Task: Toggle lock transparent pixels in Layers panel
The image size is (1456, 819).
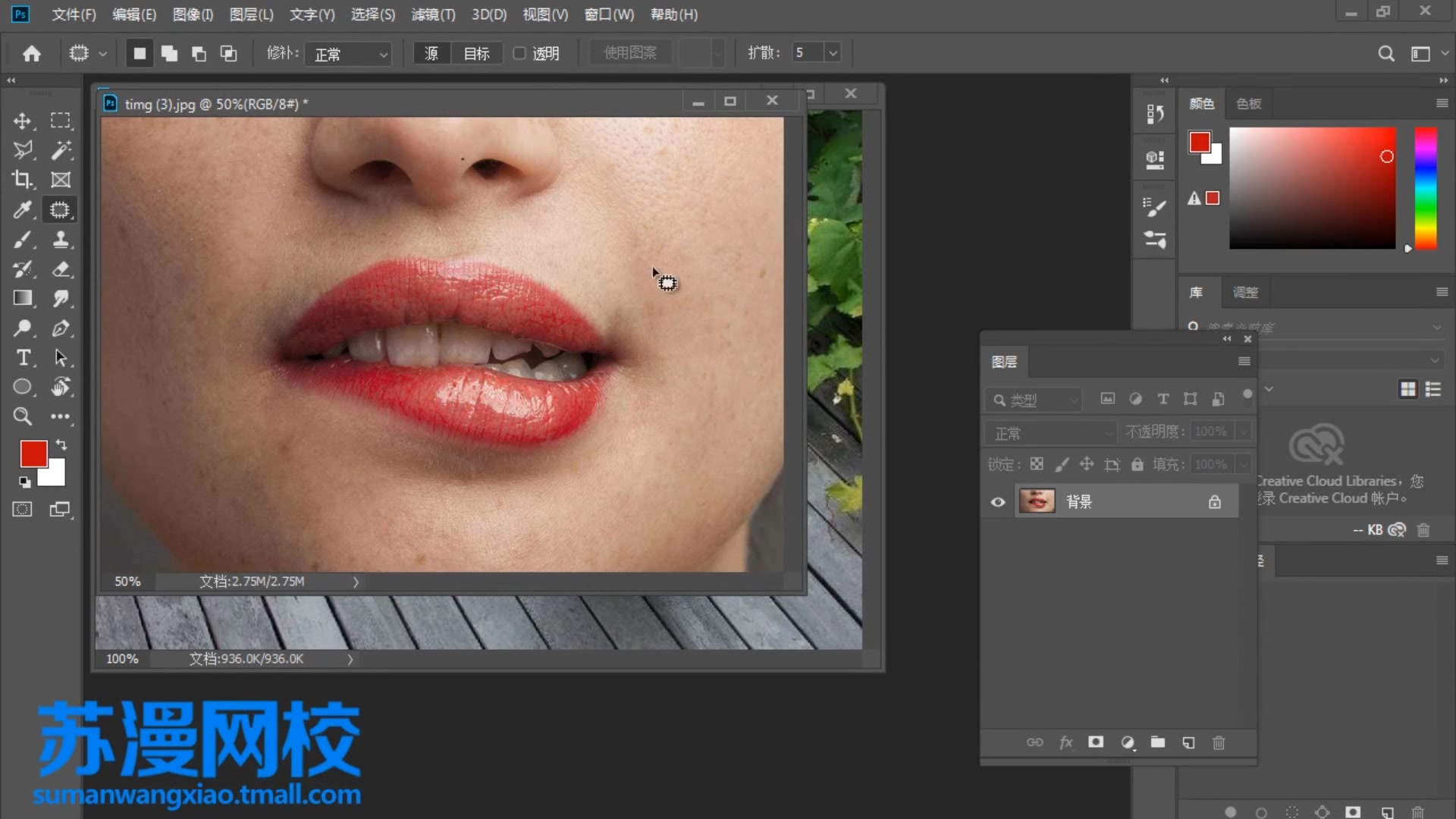Action: click(1037, 464)
